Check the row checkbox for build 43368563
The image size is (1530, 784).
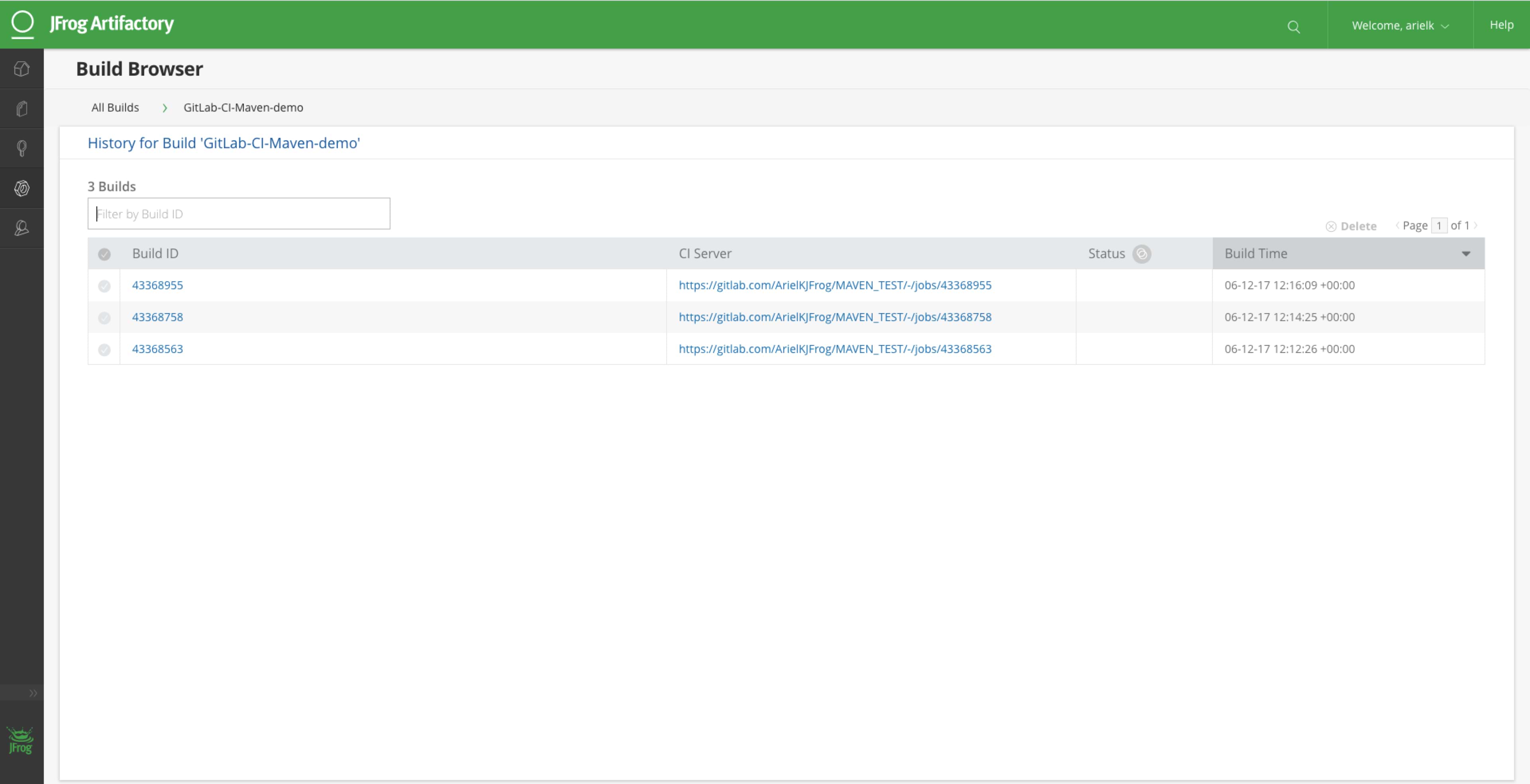tap(104, 350)
